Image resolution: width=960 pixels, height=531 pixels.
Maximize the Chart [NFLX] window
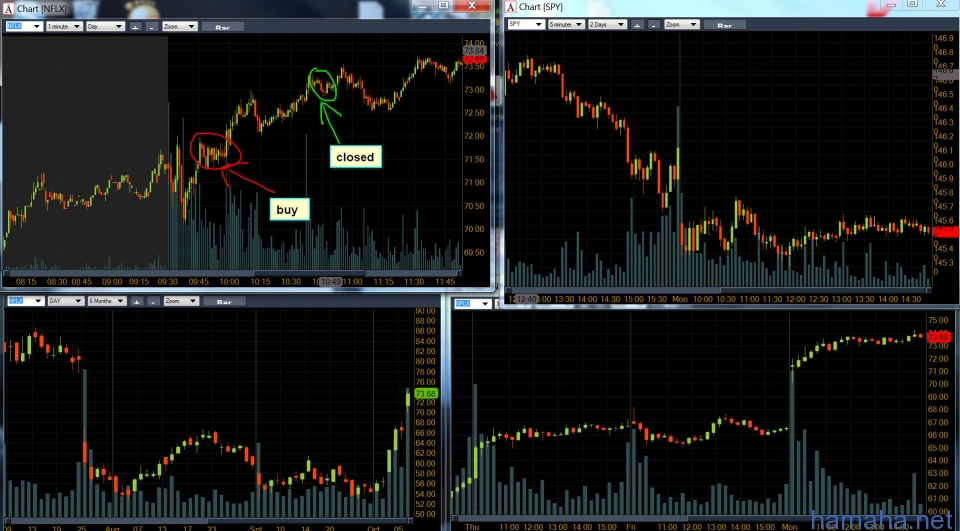click(x=444, y=6)
